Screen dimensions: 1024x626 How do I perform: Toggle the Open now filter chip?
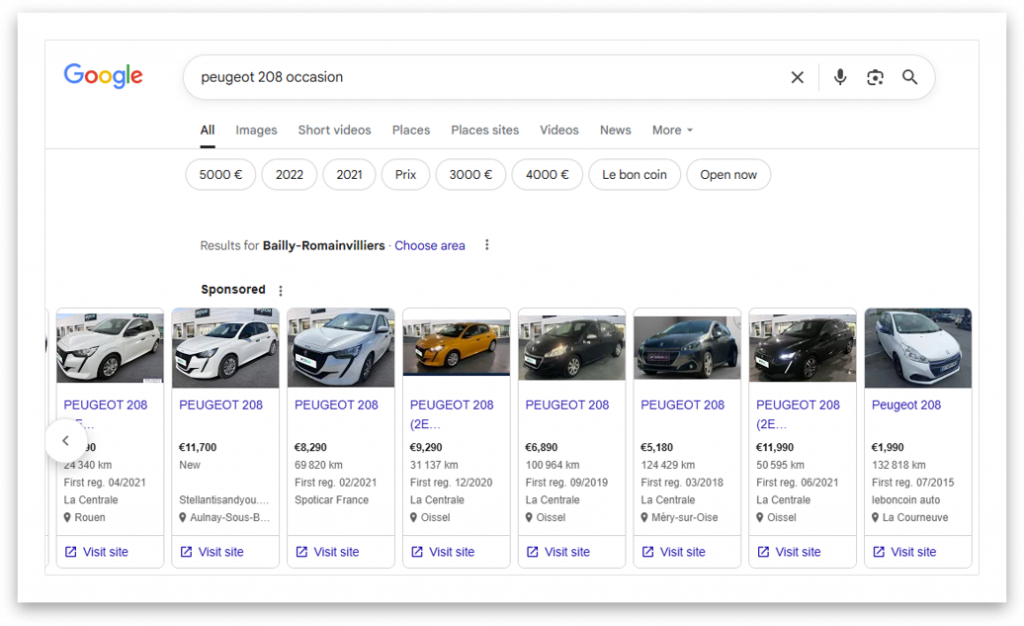tap(728, 174)
